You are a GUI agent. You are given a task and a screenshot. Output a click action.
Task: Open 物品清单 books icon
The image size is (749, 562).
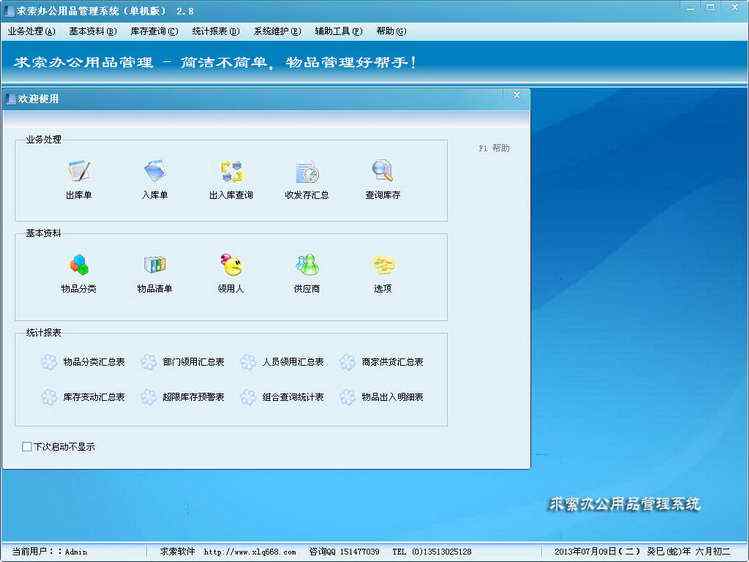coord(155,265)
